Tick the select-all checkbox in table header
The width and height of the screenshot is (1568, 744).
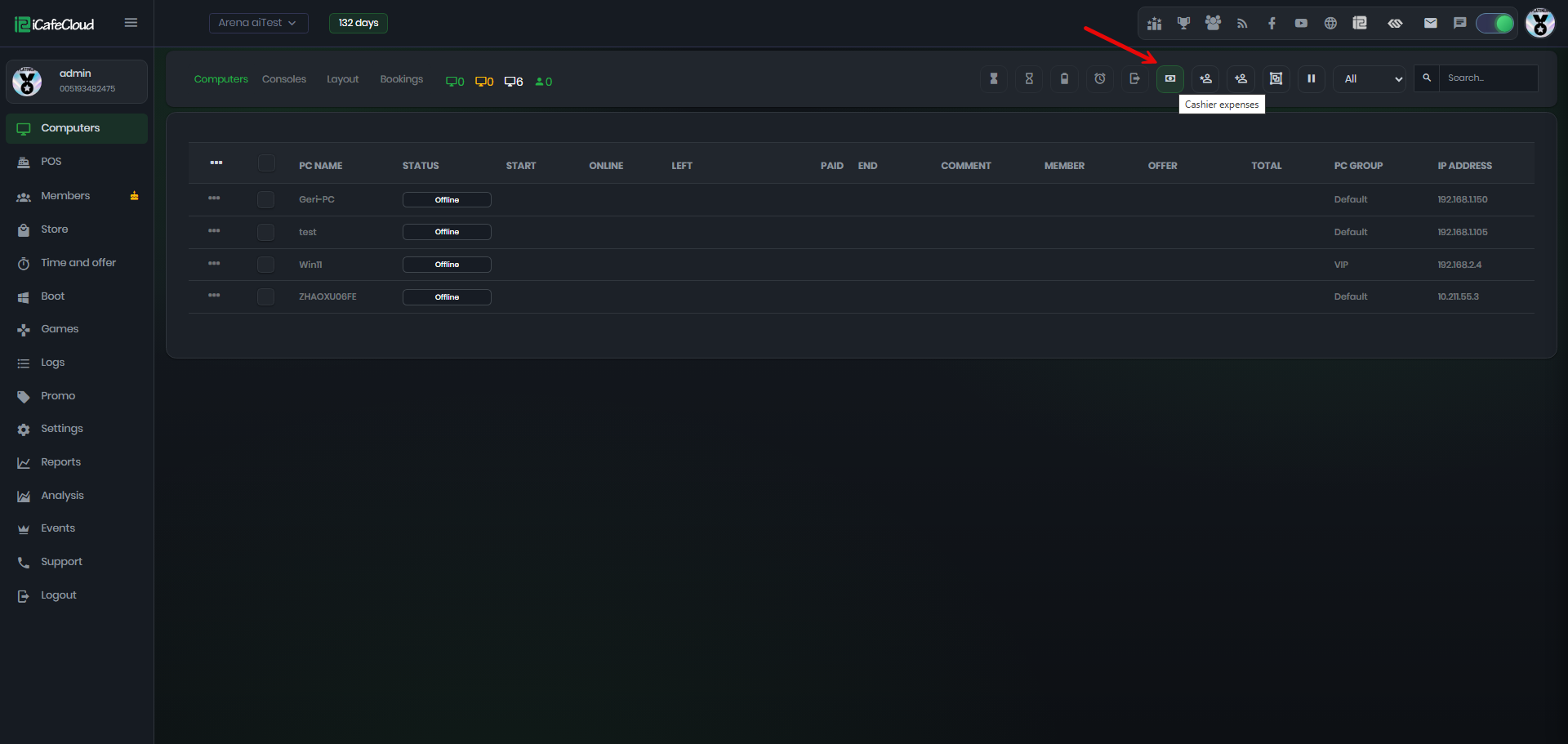coord(266,163)
